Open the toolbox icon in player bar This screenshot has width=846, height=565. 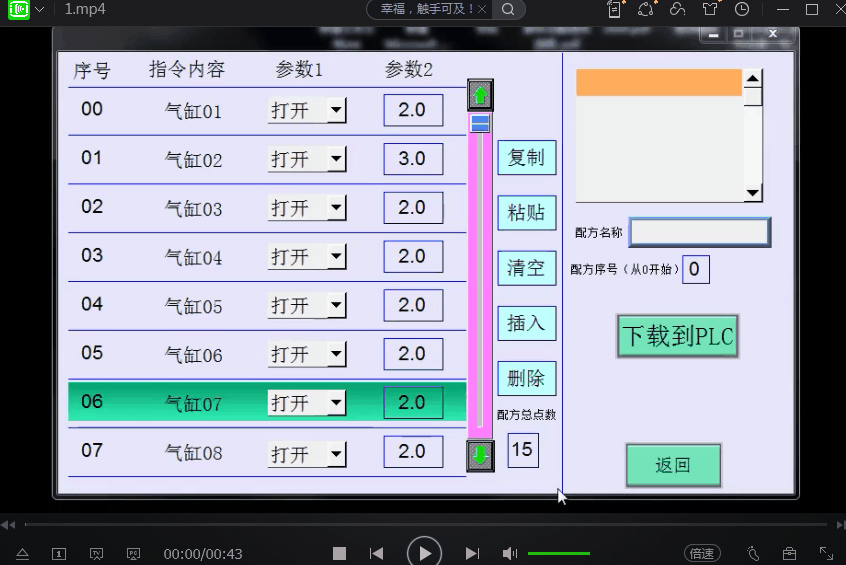tap(789, 553)
